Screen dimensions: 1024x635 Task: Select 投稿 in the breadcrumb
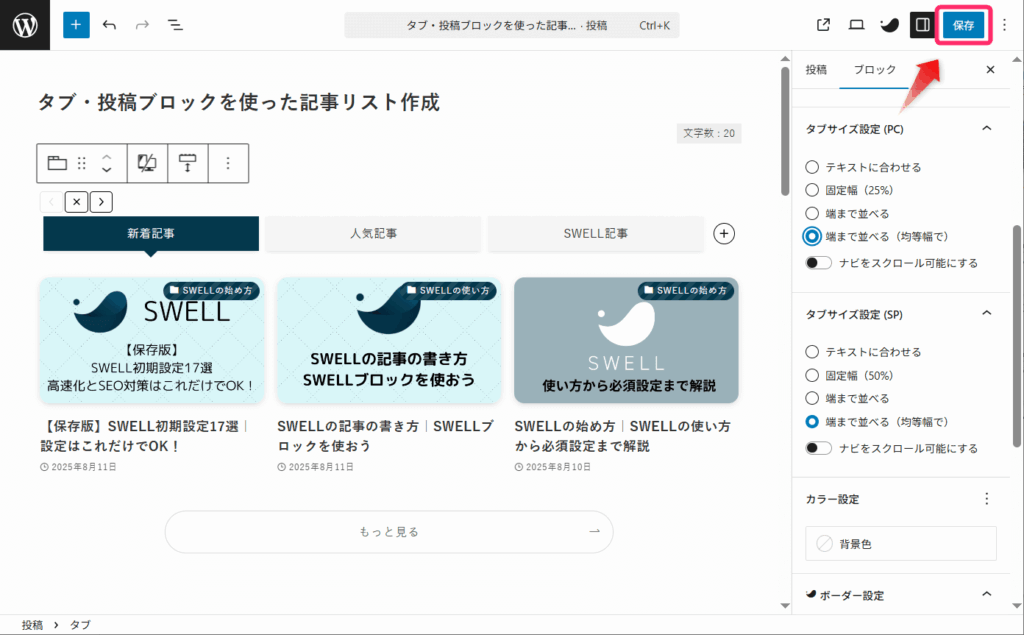[32, 625]
